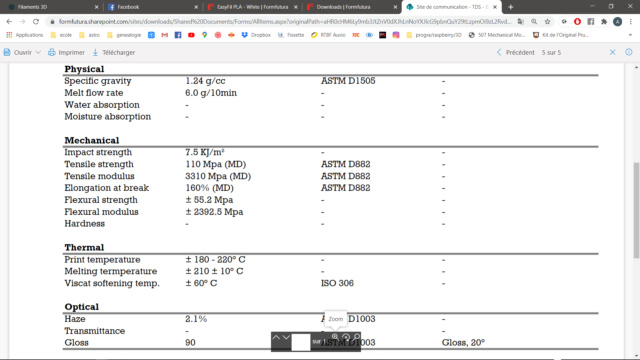
Task: Expand the hidden bookmarks overflow chevron
Action: (x=630, y=35)
